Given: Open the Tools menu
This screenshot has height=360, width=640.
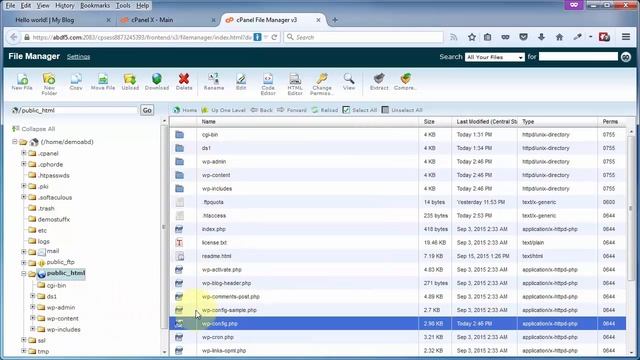Looking at the screenshot, I should click(123, 6).
